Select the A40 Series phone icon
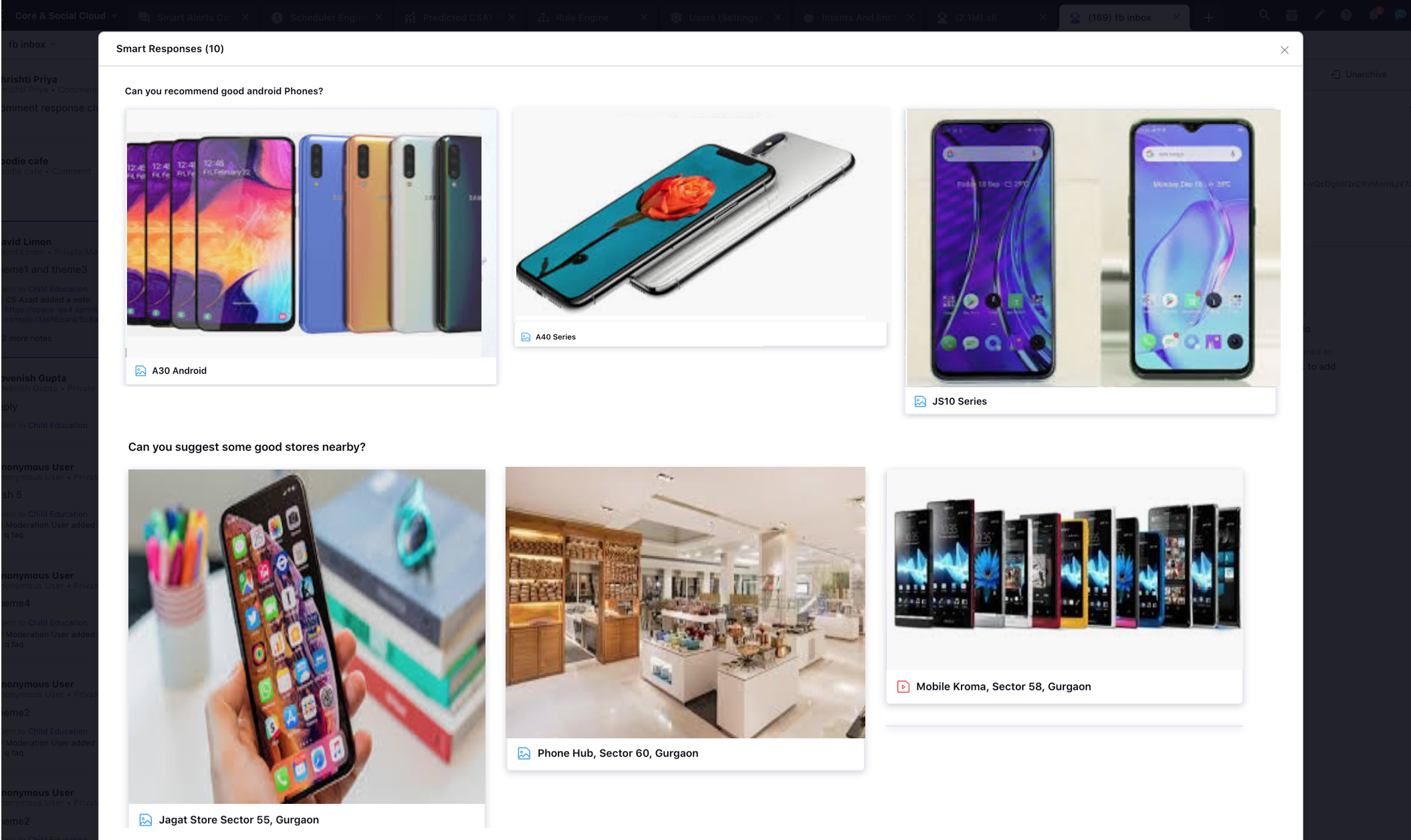 pyautogui.click(x=525, y=336)
